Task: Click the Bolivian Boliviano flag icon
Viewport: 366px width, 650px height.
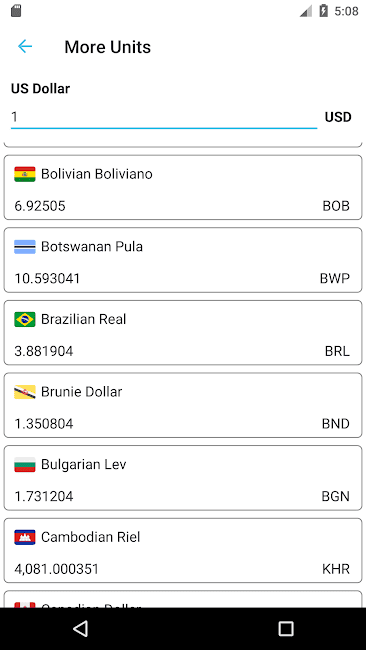Action: (25, 174)
